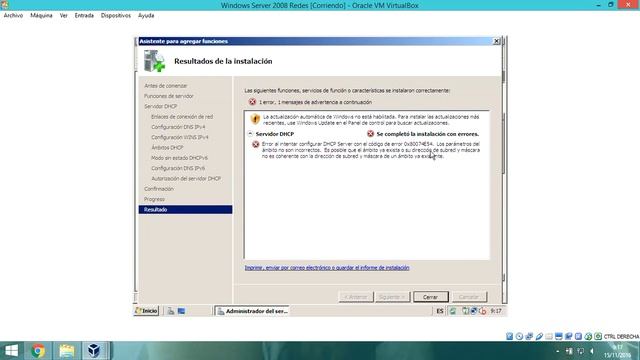
Task: Click the grayed-out Siguiente button
Action: pyautogui.click(x=393, y=297)
